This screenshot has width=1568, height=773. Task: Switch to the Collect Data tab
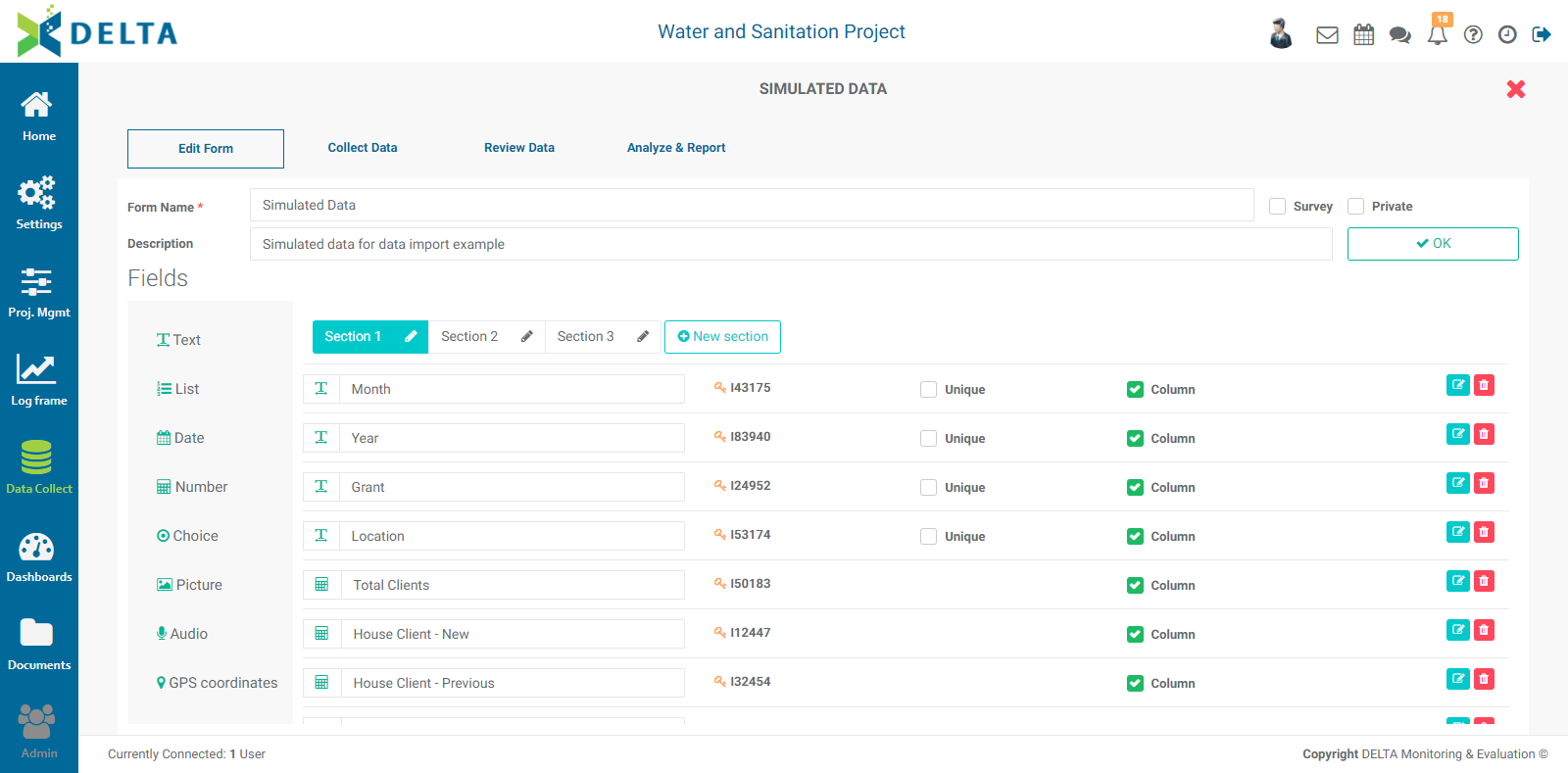[x=363, y=148]
